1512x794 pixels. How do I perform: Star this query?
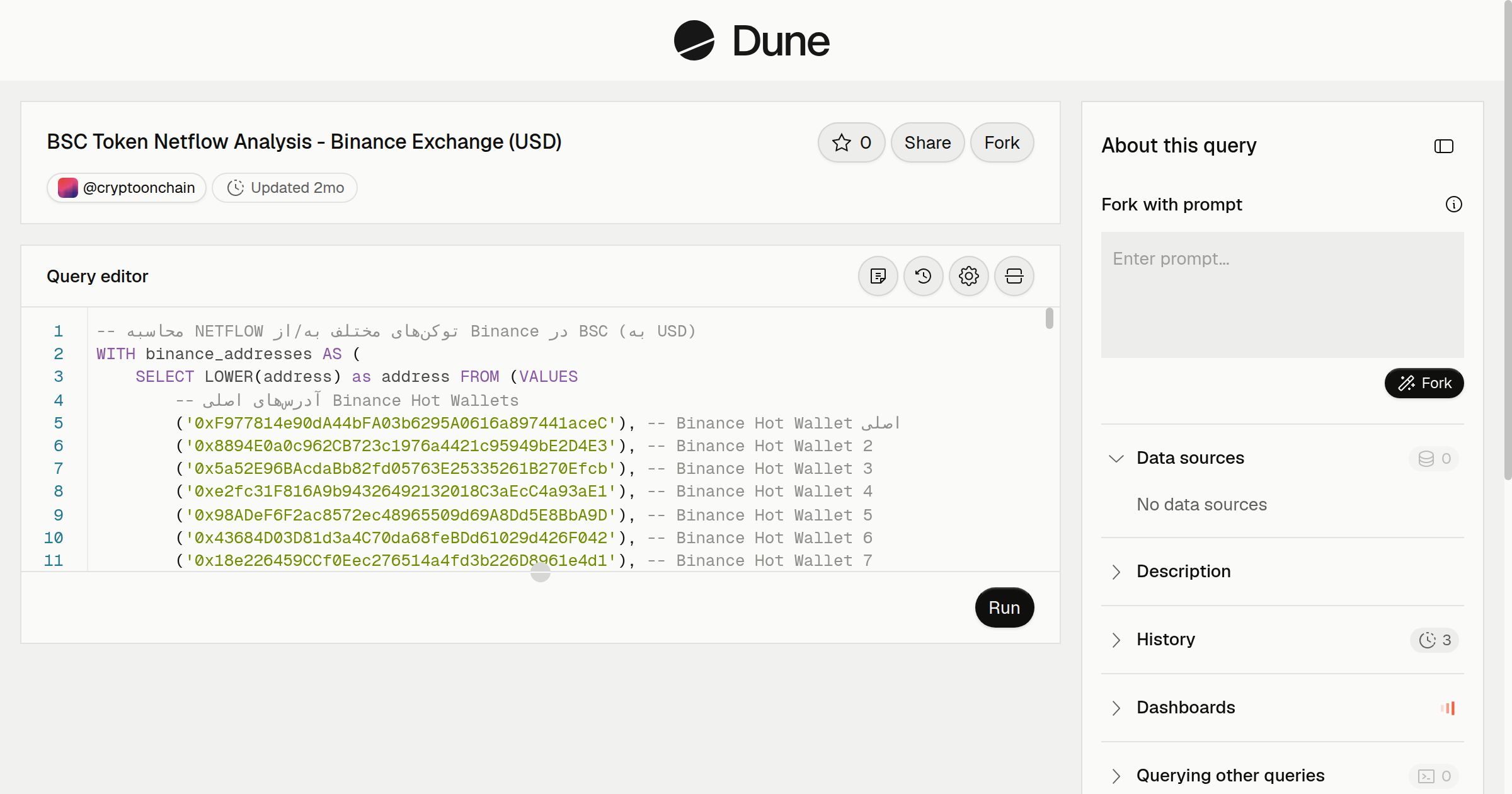pos(851,142)
